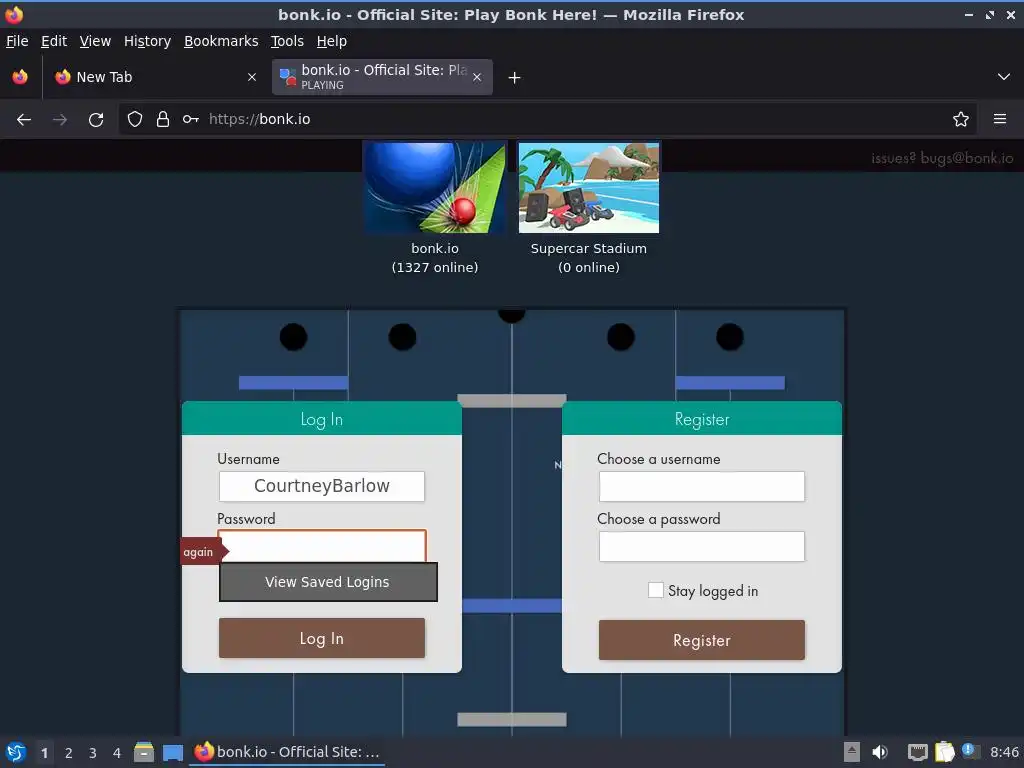Click the brown Log In button
This screenshot has width=1024, height=768.
[322, 638]
